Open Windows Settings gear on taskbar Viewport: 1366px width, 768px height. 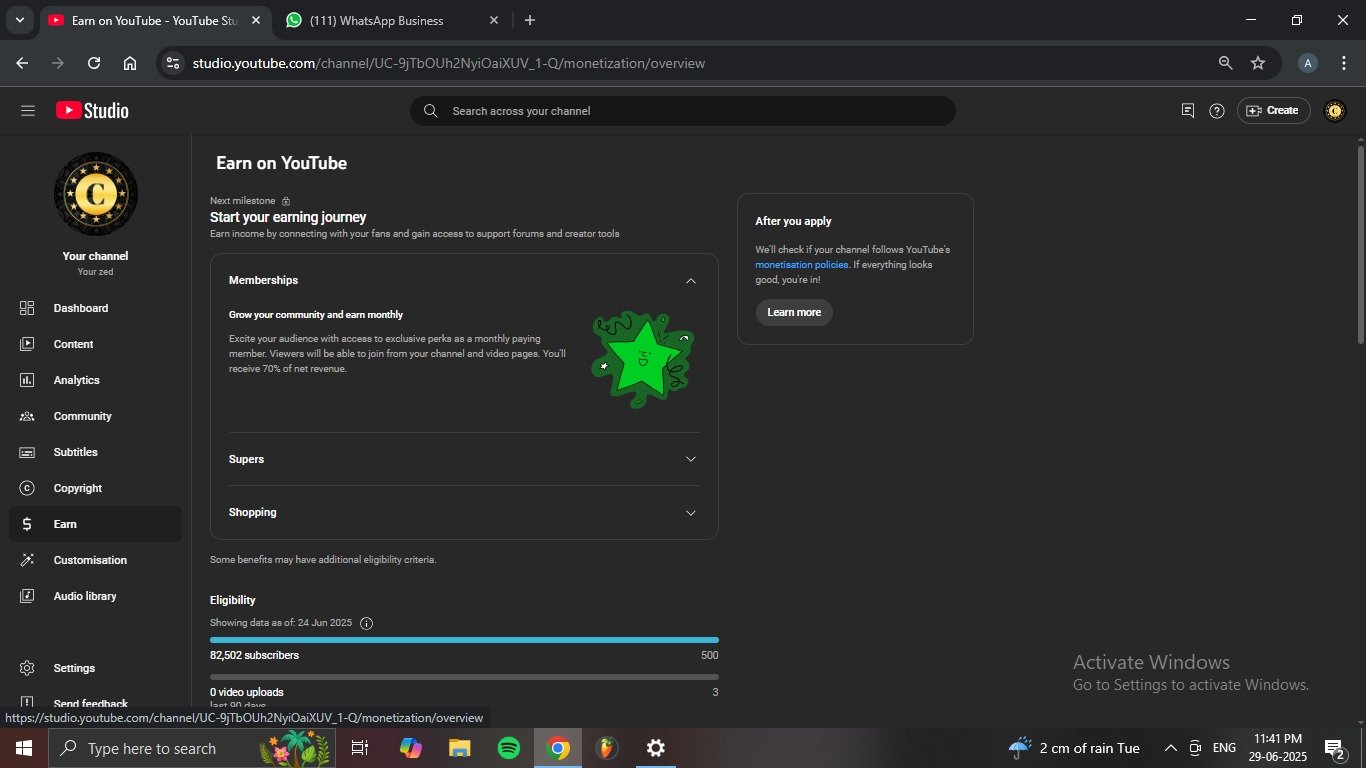click(656, 748)
